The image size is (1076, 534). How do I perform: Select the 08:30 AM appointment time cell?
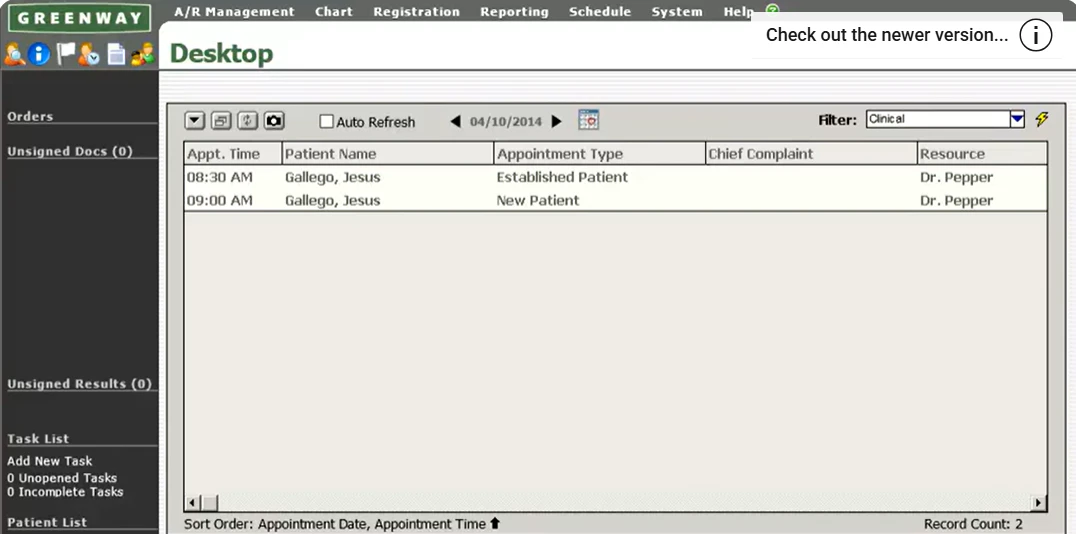pyautogui.click(x=220, y=177)
